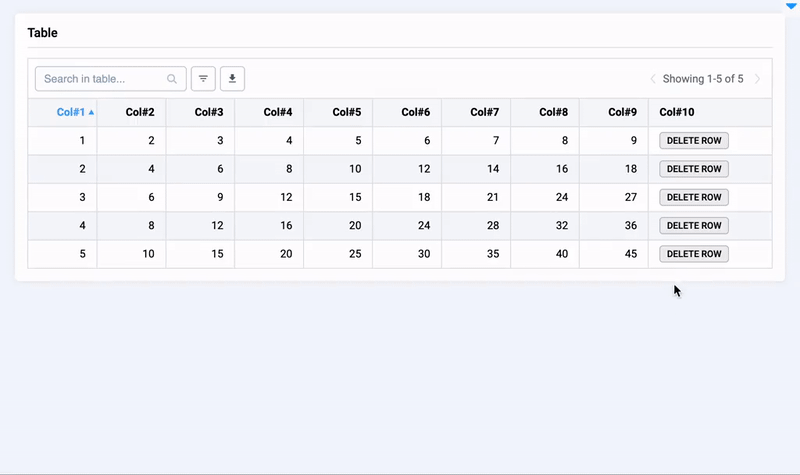Screen dimensions: 800x475
Task: Go to next page chevron
Action: click(x=758, y=79)
